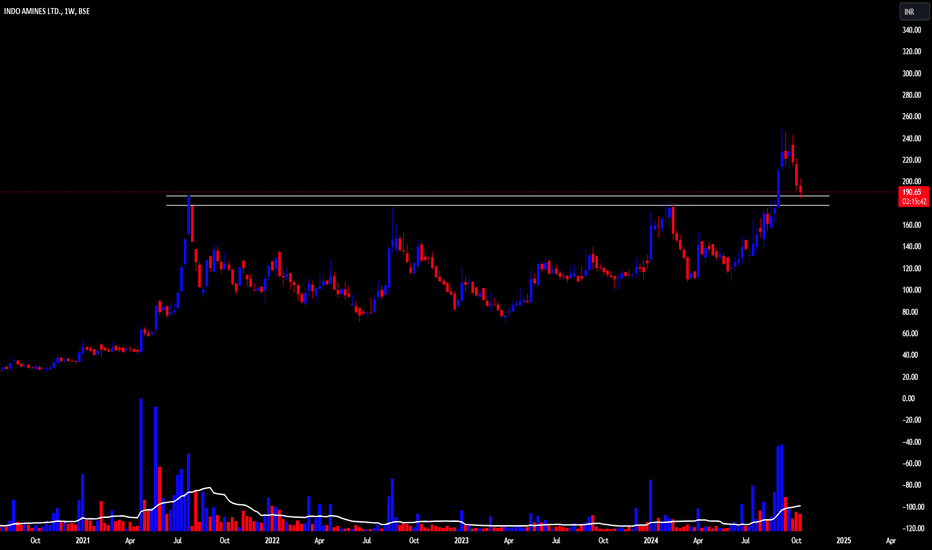This screenshot has width=932, height=550.
Task: Click the 60.00 price axis label
Action: tap(912, 334)
